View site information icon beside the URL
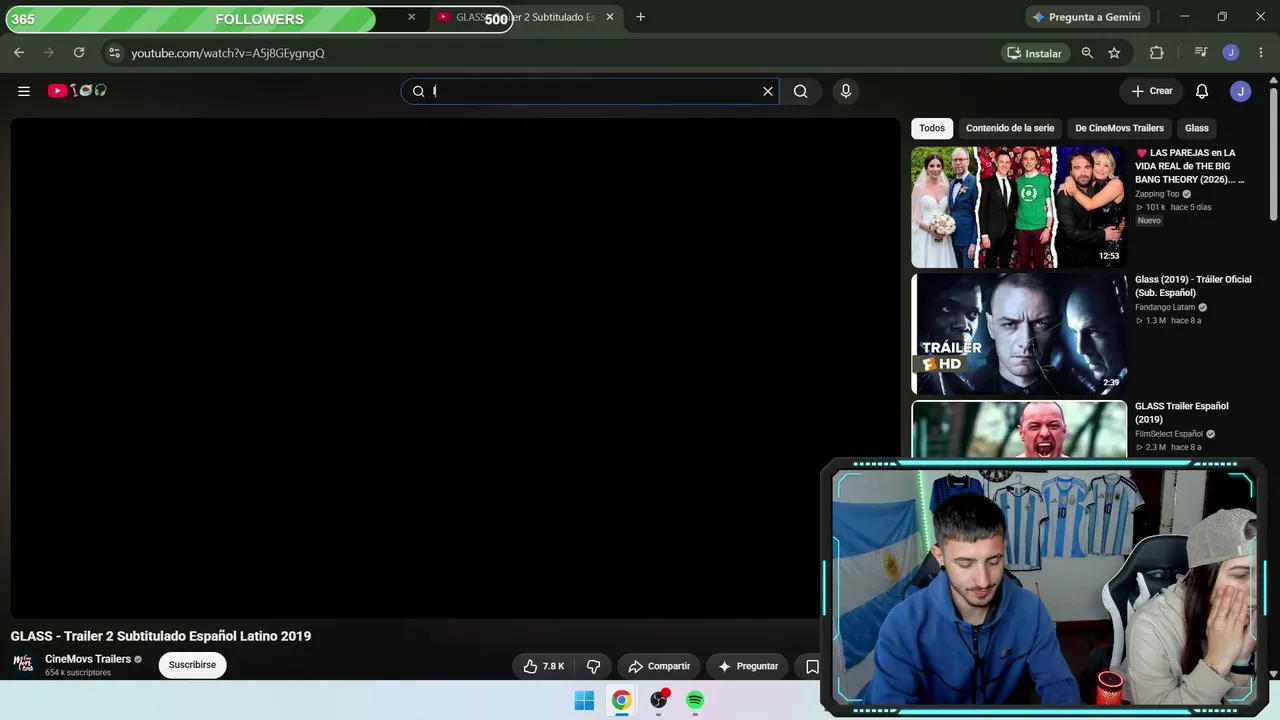This screenshot has height=720, width=1280. [x=114, y=53]
